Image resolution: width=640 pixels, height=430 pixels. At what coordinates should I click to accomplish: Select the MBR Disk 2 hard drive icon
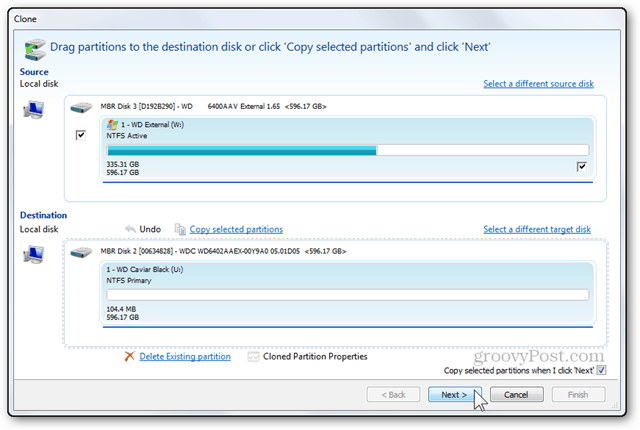[81, 253]
